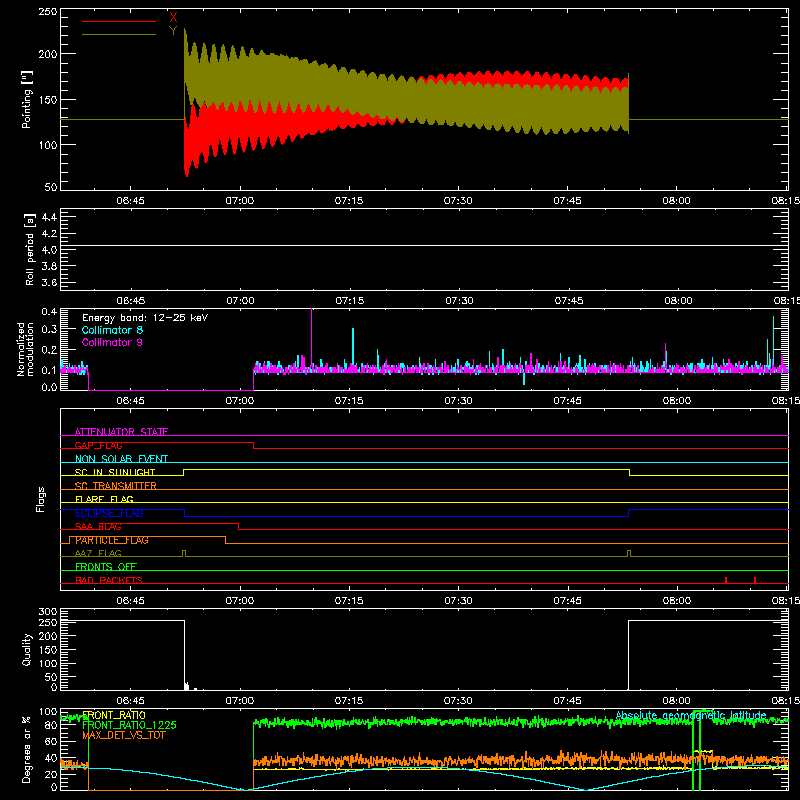The height and width of the screenshot is (800, 800).
Task: Click 07:30 time label under Roll period plot
Action: [459, 301]
